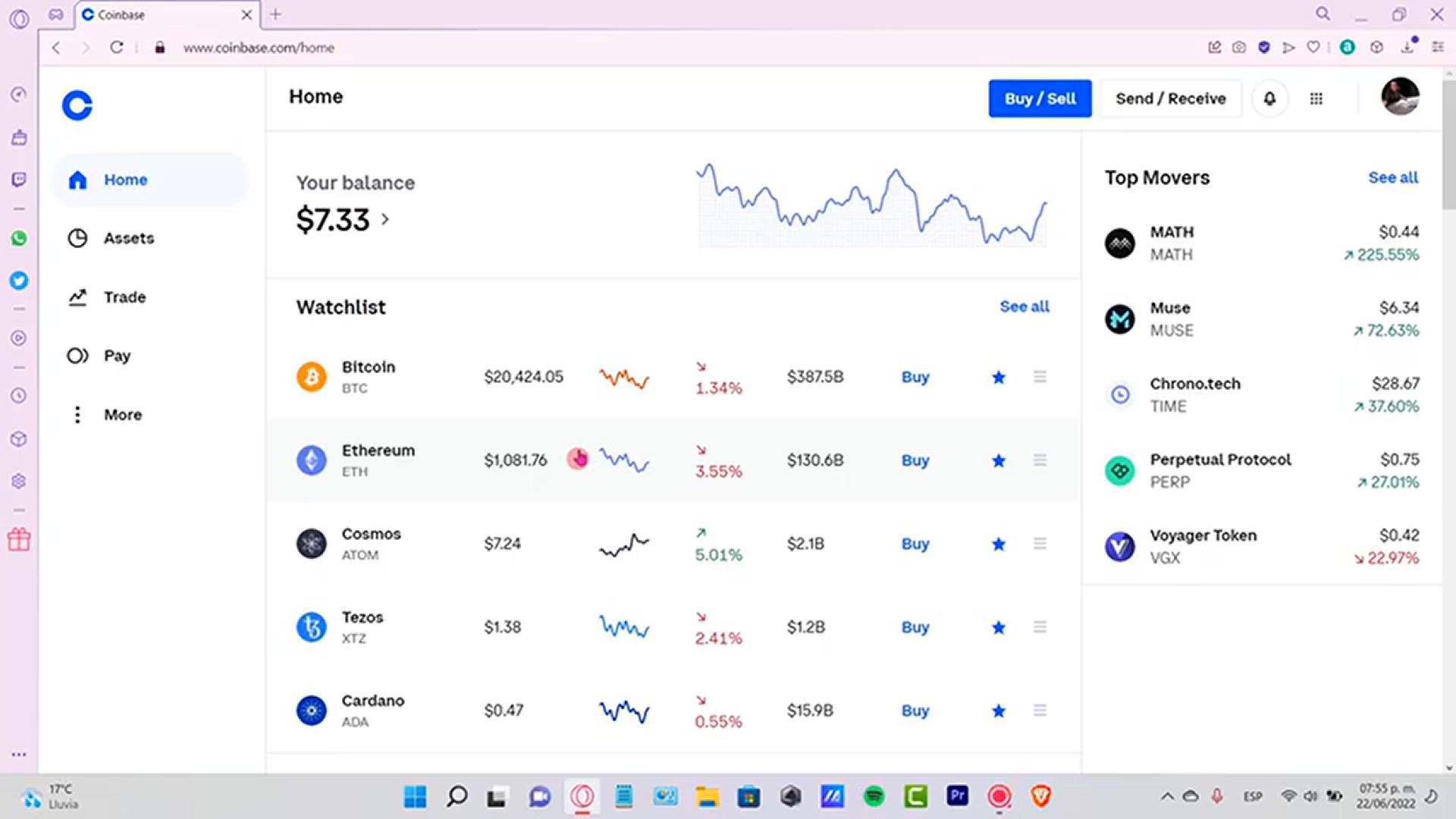The height and width of the screenshot is (819, 1456).
Task: Click the balance history chart
Action: [x=872, y=205]
